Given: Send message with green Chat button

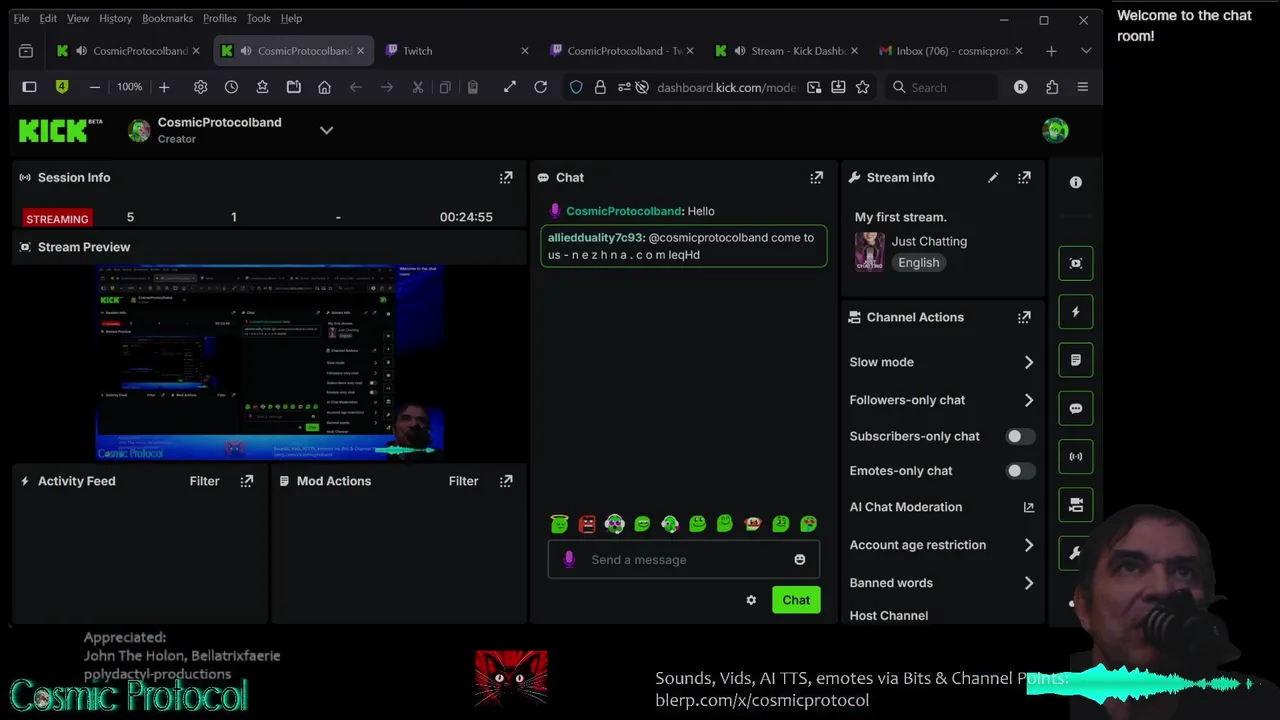Looking at the screenshot, I should (796, 600).
